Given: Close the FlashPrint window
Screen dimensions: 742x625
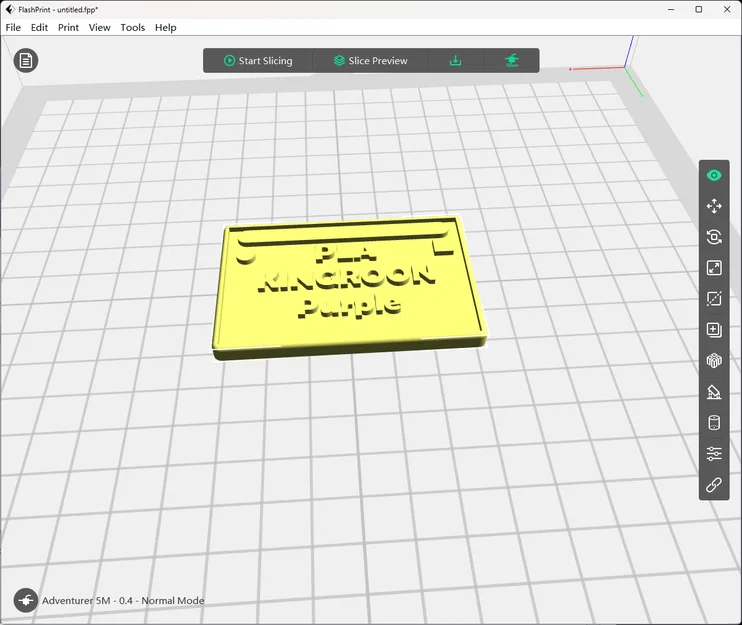Looking at the screenshot, I should point(727,9).
